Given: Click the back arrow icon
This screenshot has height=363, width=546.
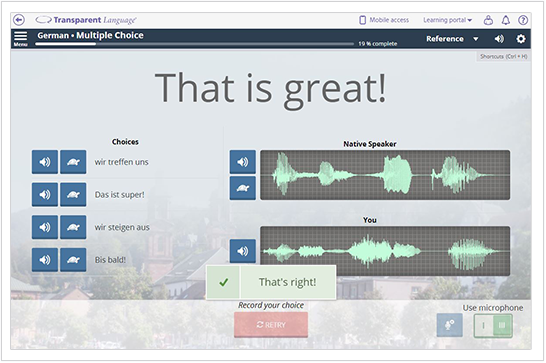Looking at the screenshot, I should (x=19, y=20).
